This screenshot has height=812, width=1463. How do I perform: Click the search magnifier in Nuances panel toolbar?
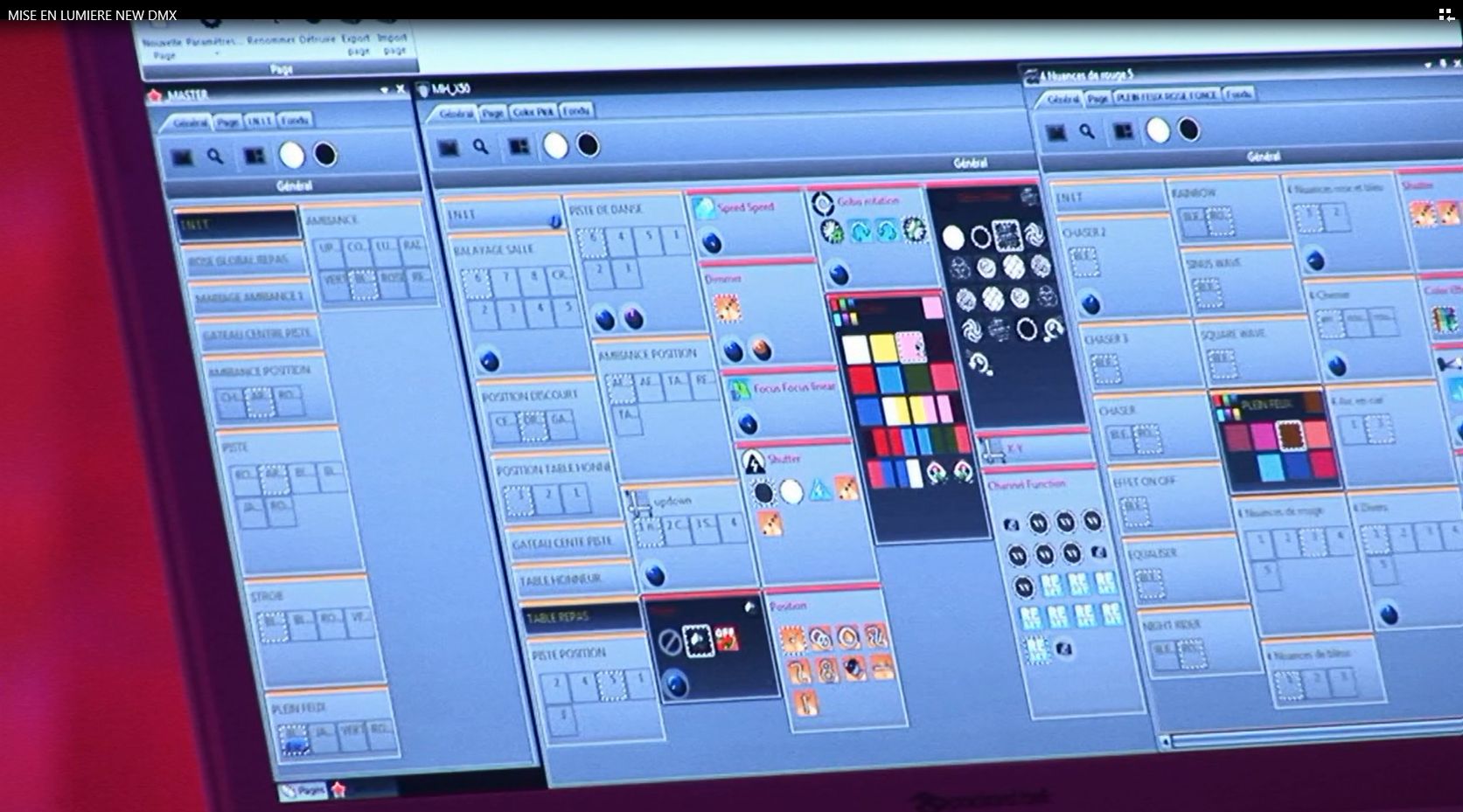[x=1087, y=132]
